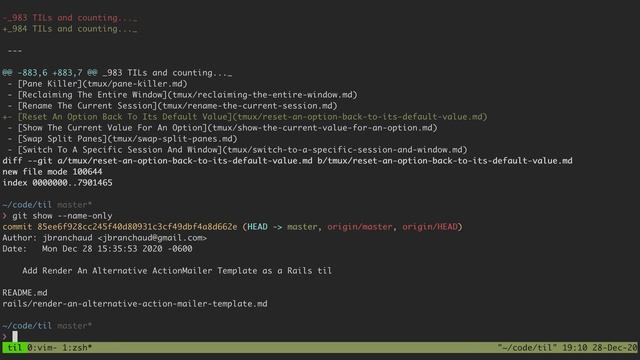Place cursor at the bottom shell prompt
640x360 pixels.
15,337
